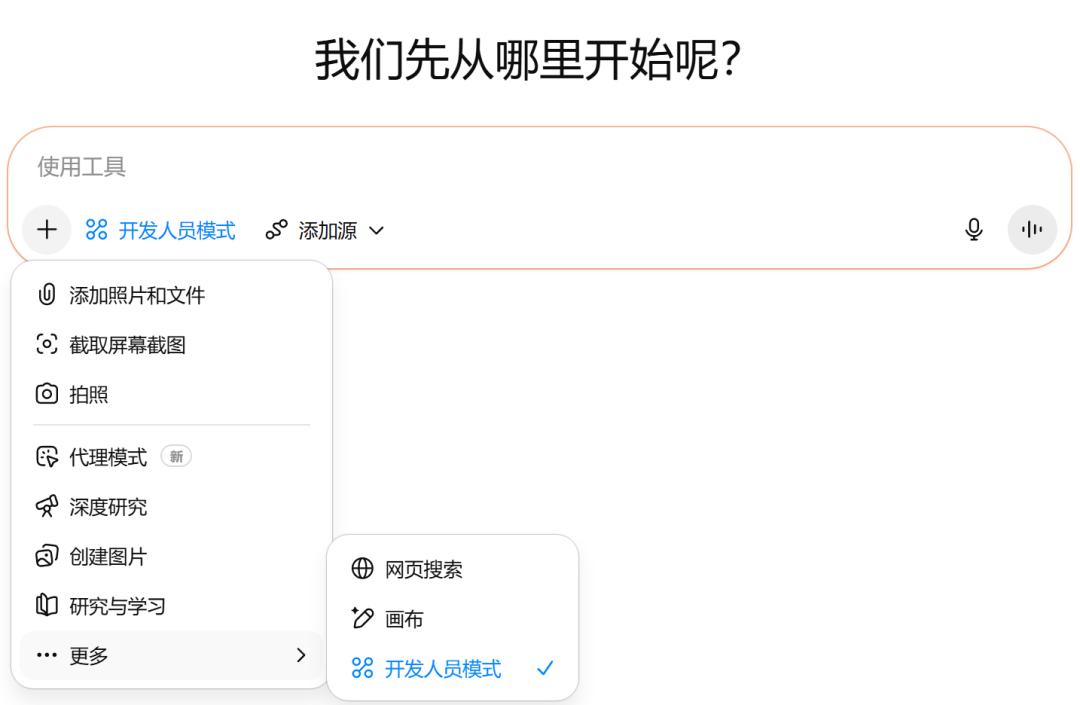Viewport: 1080px width, 705px height.
Task: Click the chevron beside 添加源
Action: click(x=376, y=231)
